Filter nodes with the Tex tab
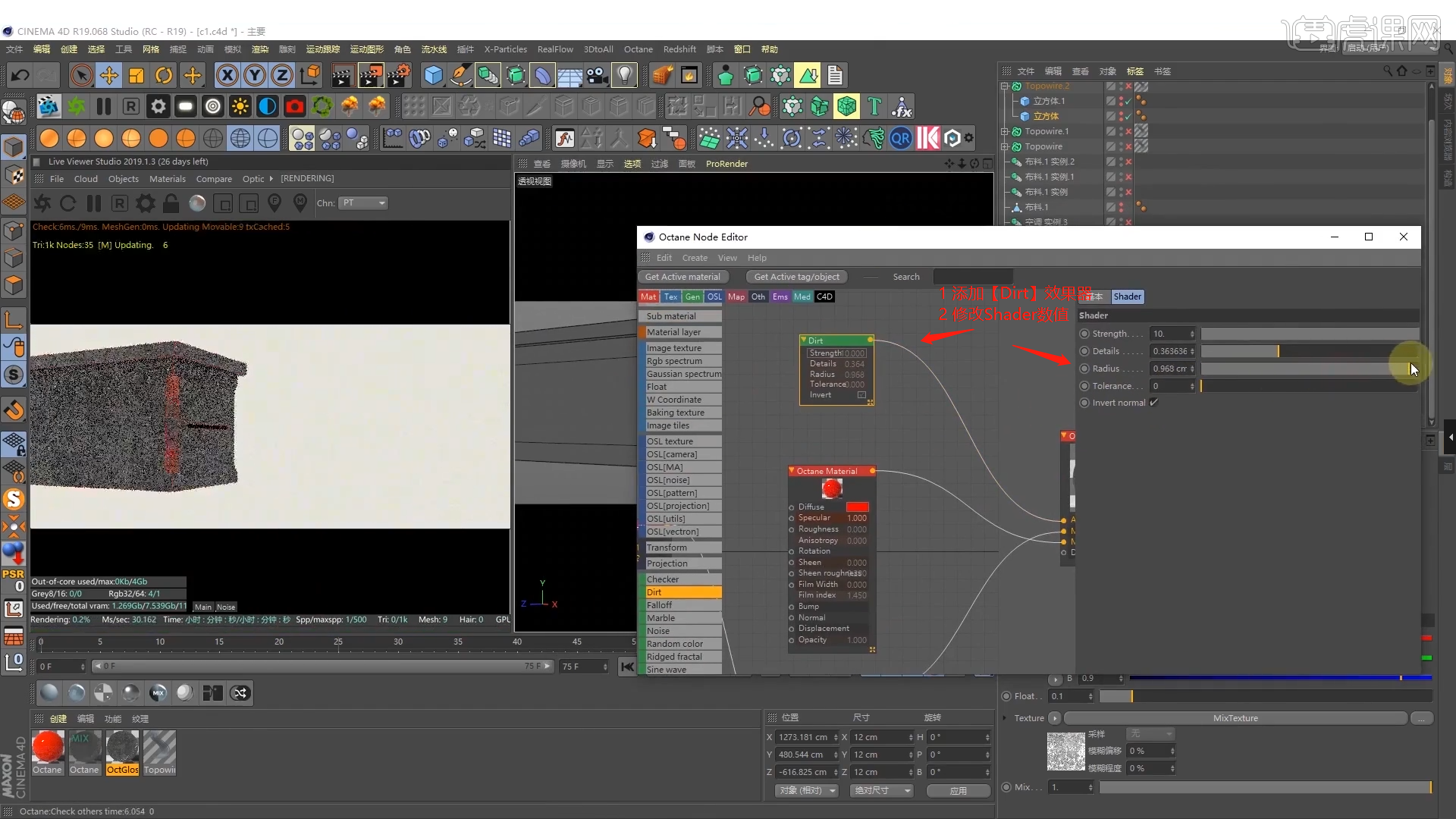This screenshot has width=1456, height=819. 670,297
